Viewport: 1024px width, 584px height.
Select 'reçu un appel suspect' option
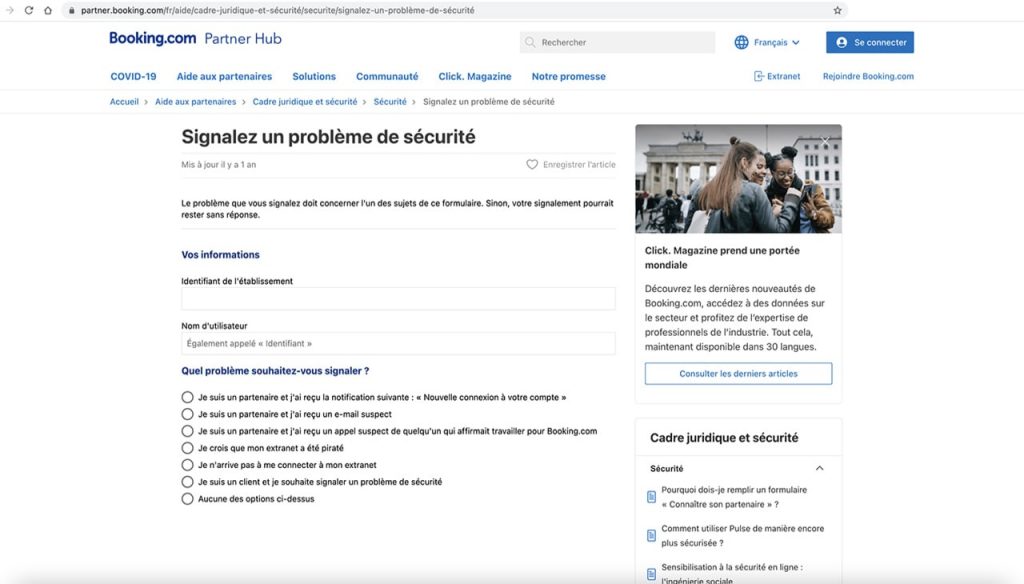[187, 431]
